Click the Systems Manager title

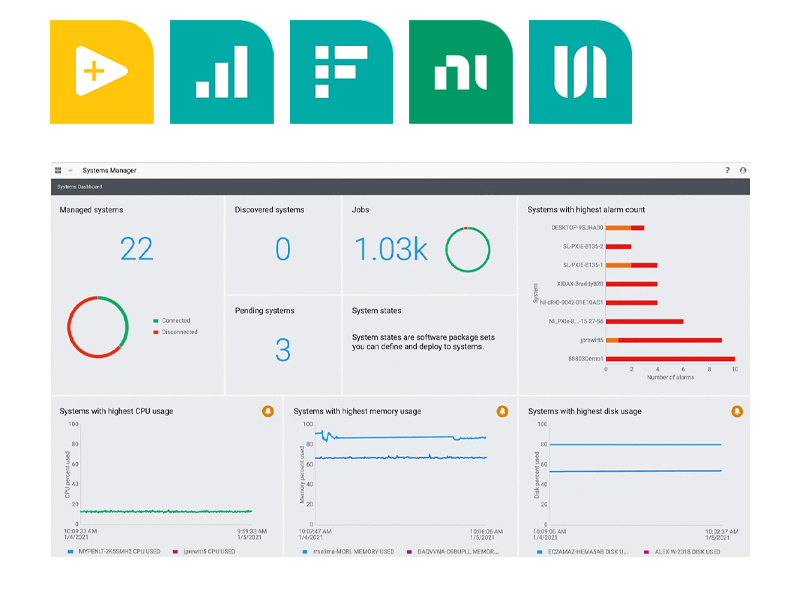pyautogui.click(x=109, y=170)
